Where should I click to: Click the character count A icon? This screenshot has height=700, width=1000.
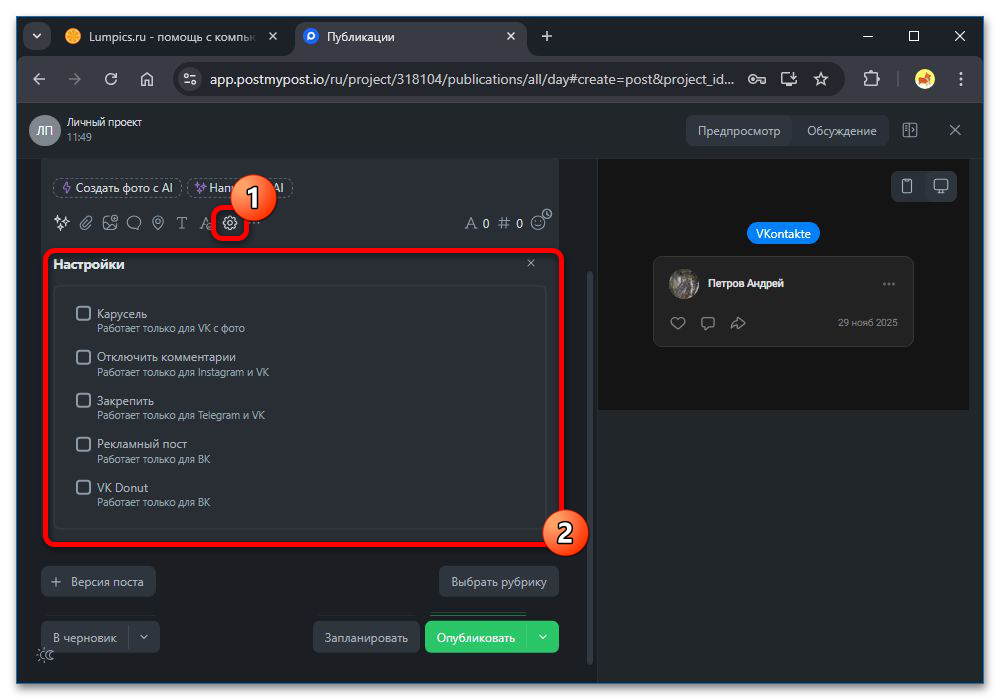471,223
